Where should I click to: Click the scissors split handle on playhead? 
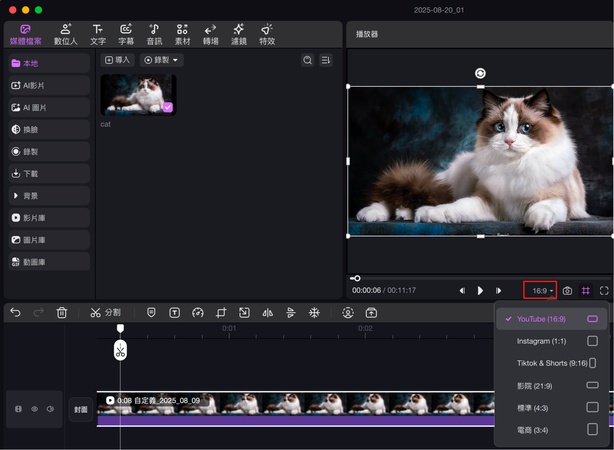120,350
